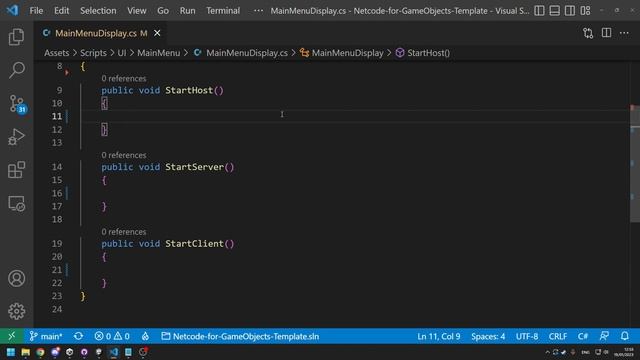This screenshot has height=360, width=640.
Task: Show hidden menus via title bar ellipsis
Action: (x=258, y=11)
